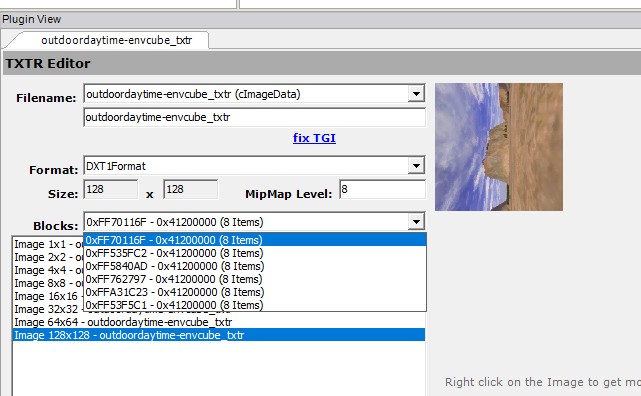Screen dimensions: 641x396
Task: Select the Image 4x4 list row
Action: pos(48,271)
